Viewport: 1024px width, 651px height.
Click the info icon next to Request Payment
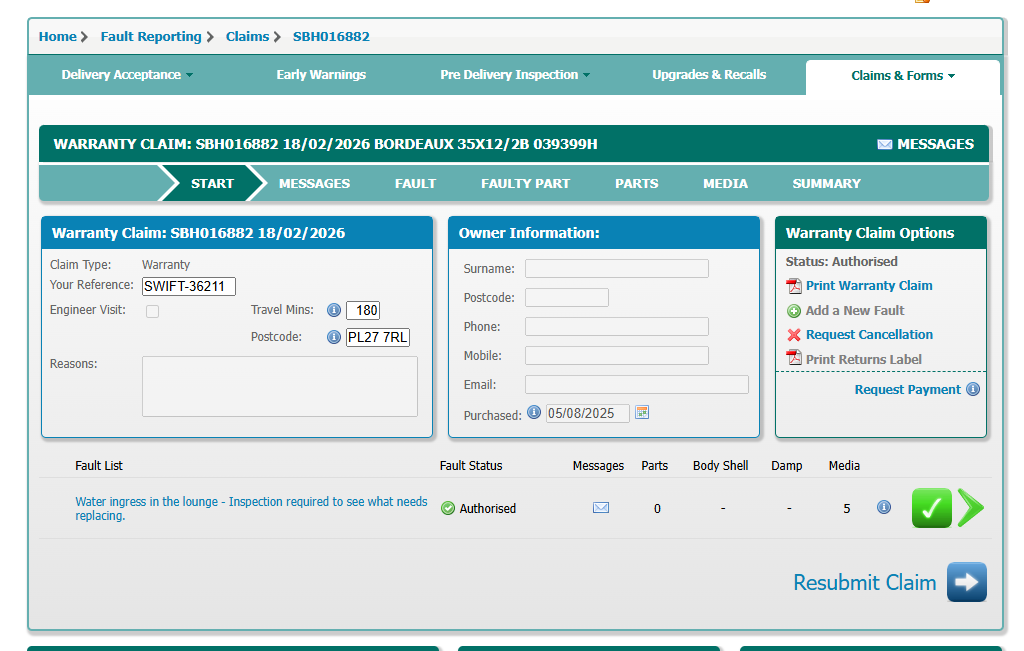(x=972, y=390)
